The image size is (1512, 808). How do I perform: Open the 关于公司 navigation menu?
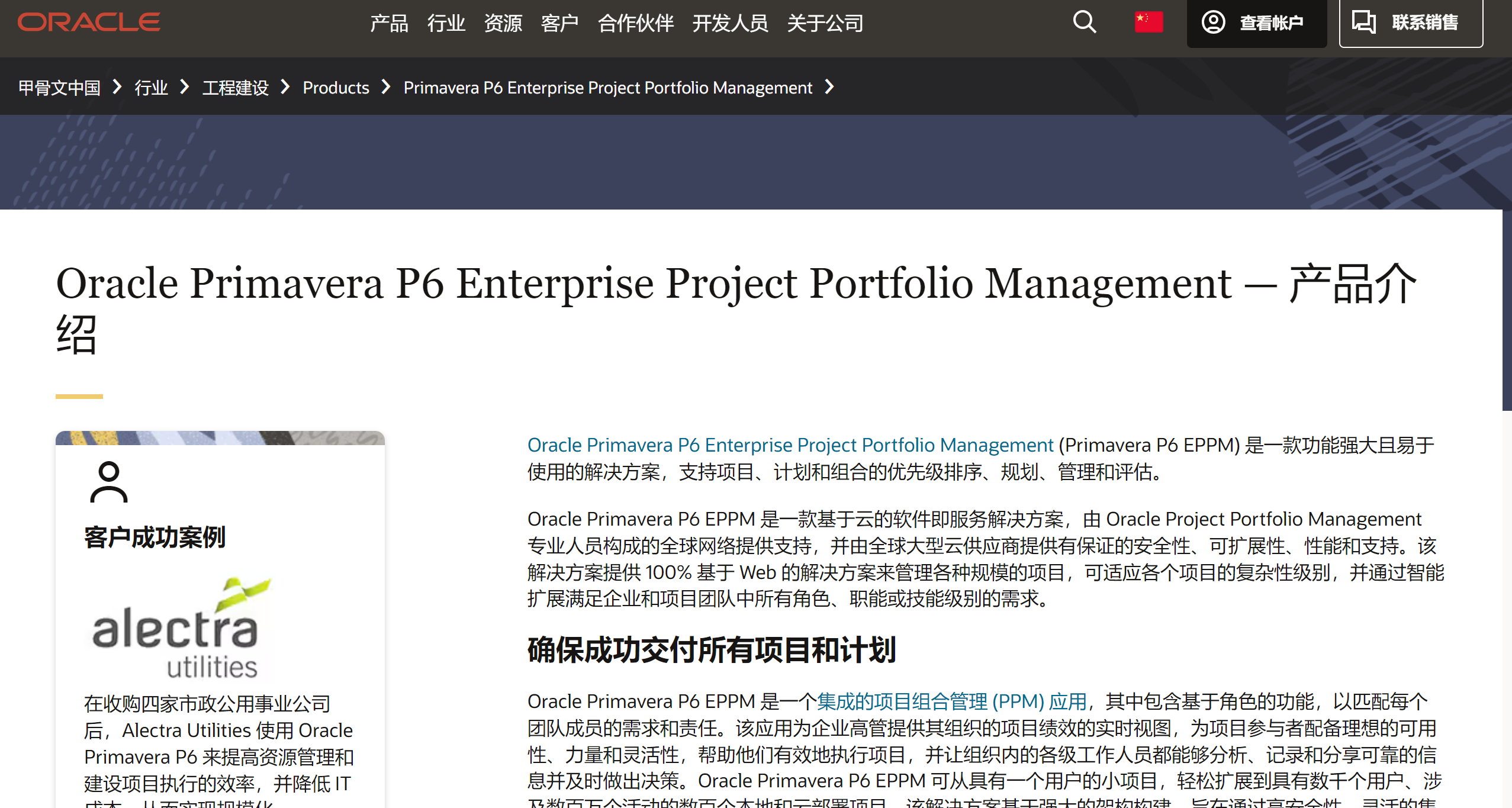[825, 23]
